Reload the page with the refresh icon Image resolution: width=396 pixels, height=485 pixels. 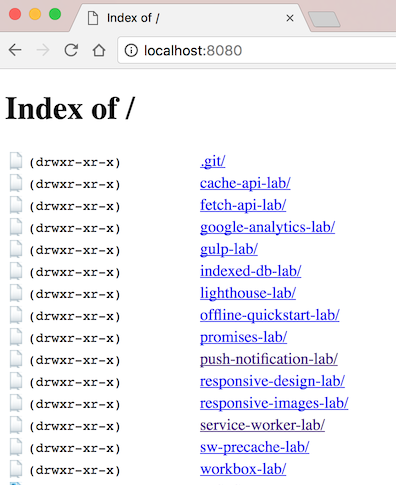coord(71,50)
